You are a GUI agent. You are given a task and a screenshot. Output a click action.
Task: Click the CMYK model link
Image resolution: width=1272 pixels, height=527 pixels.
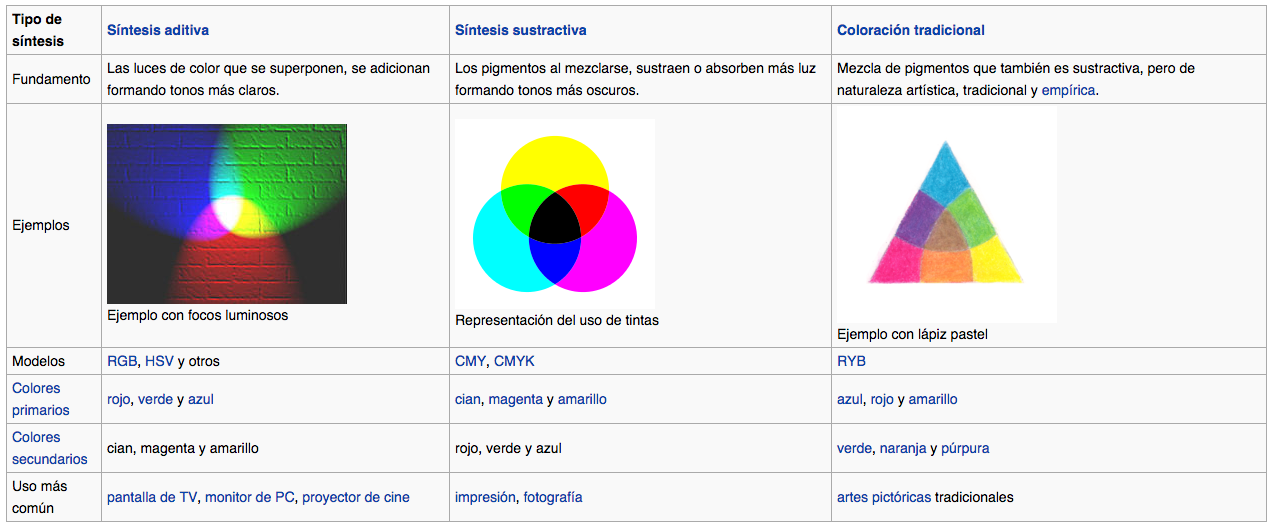(514, 361)
